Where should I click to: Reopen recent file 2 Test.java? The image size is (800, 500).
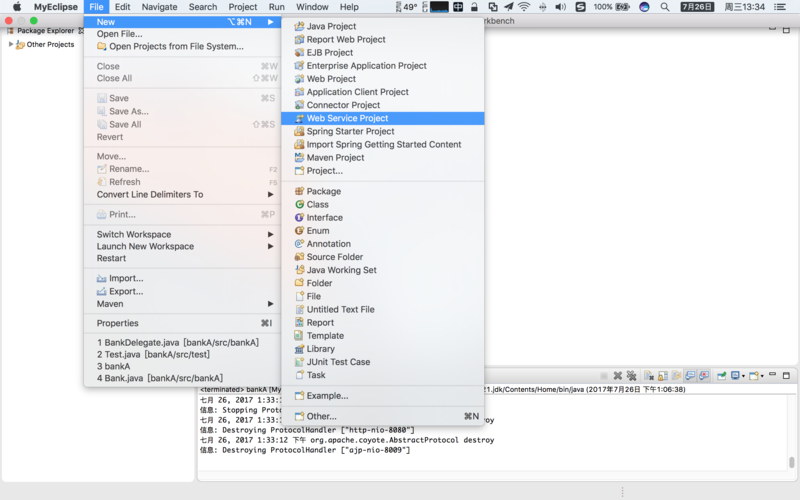182,354
